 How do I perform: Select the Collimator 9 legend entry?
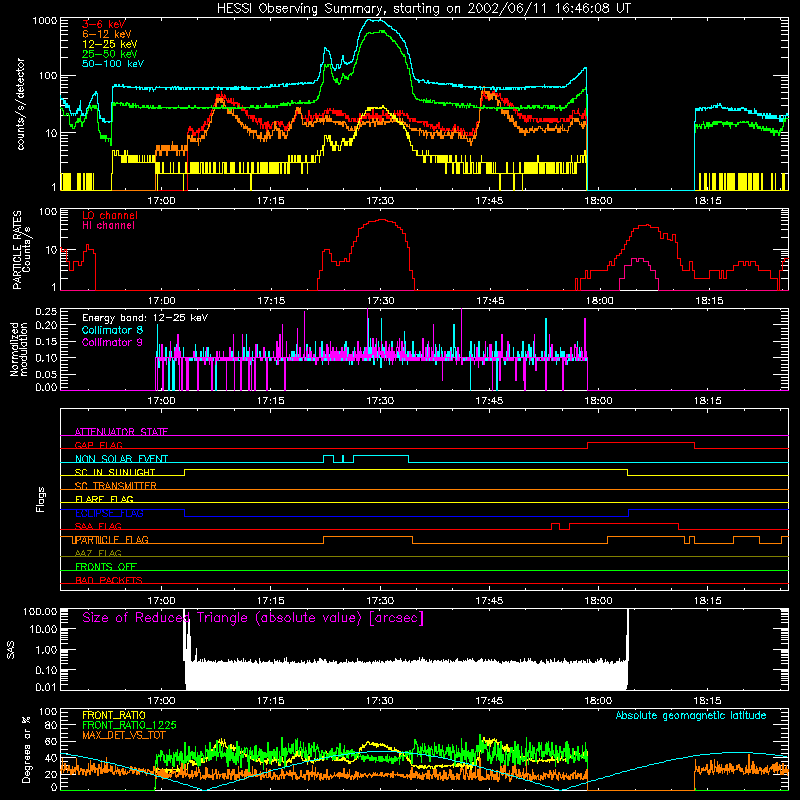coord(112,342)
